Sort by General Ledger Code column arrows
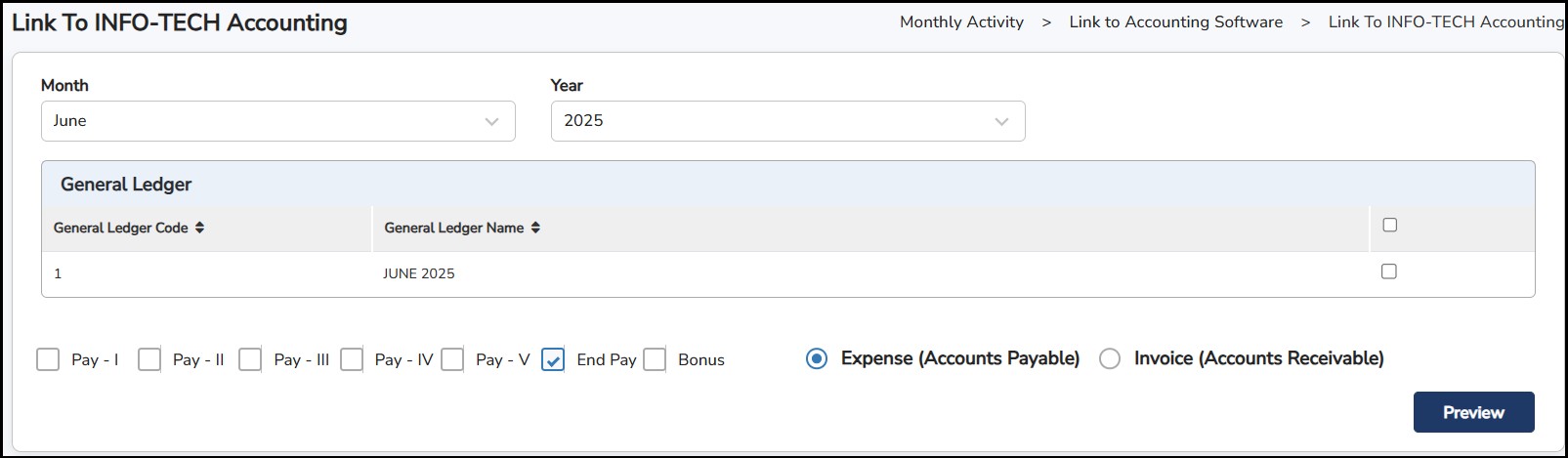Image resolution: width=1568 pixels, height=458 pixels. pos(199,228)
